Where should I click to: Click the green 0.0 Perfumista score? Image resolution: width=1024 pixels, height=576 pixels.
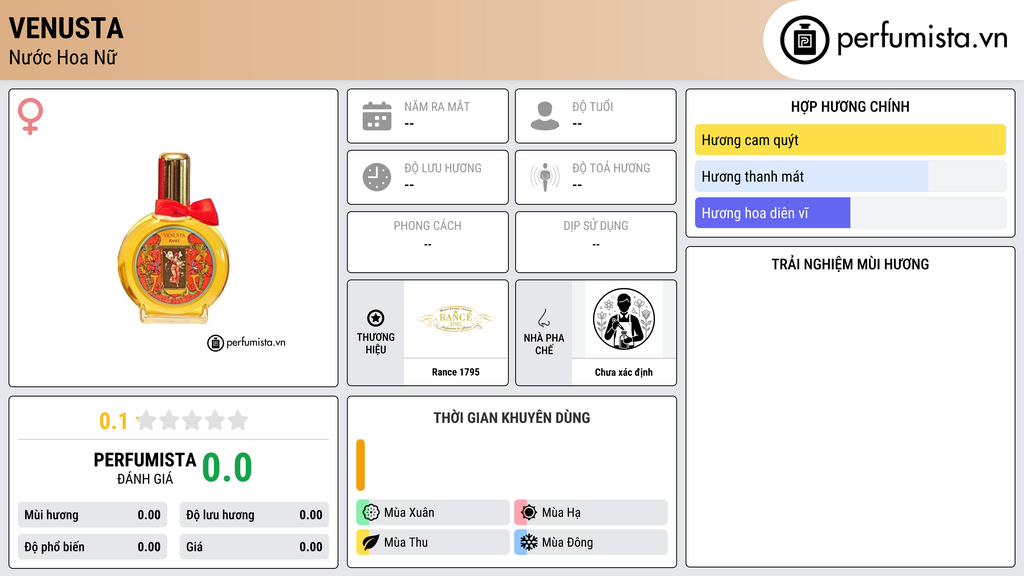(x=227, y=468)
